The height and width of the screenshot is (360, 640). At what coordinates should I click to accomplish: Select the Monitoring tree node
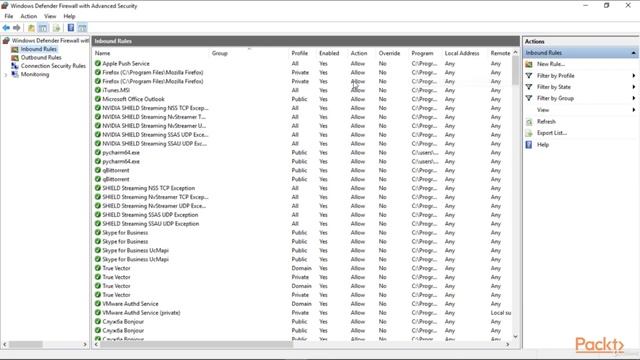tap(35, 74)
